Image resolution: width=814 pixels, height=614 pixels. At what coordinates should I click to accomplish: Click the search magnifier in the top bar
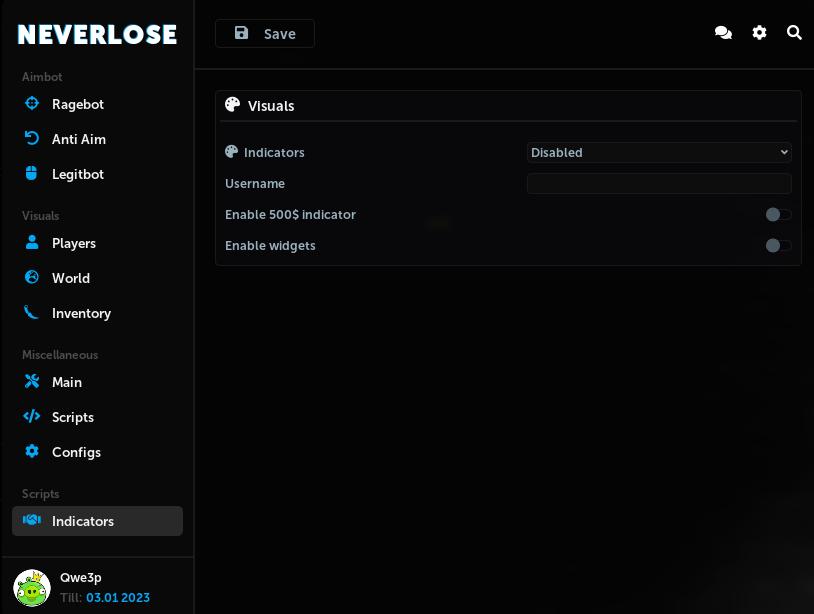click(794, 32)
